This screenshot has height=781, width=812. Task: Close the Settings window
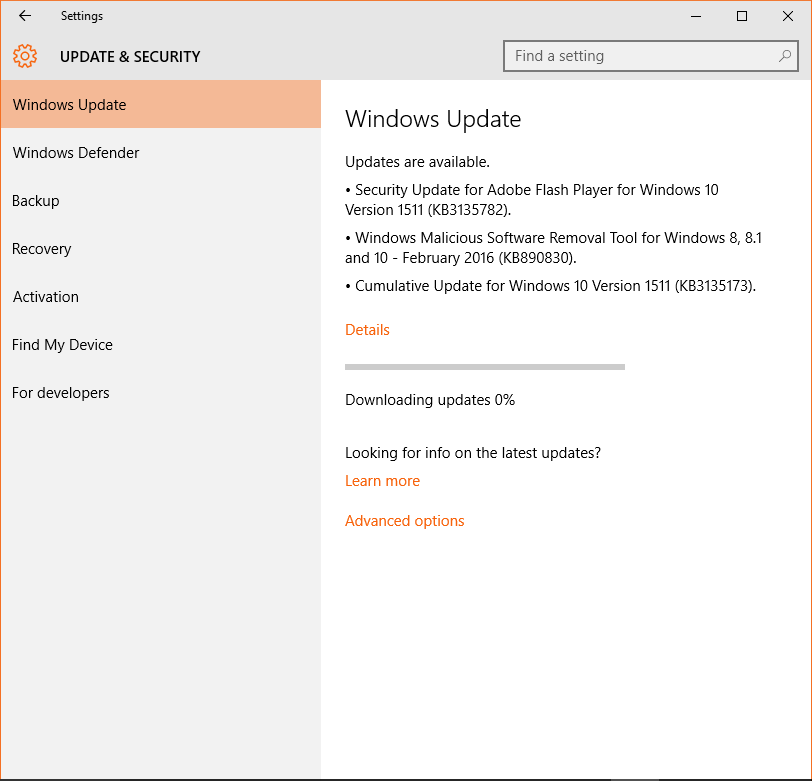pyautogui.click(x=788, y=16)
